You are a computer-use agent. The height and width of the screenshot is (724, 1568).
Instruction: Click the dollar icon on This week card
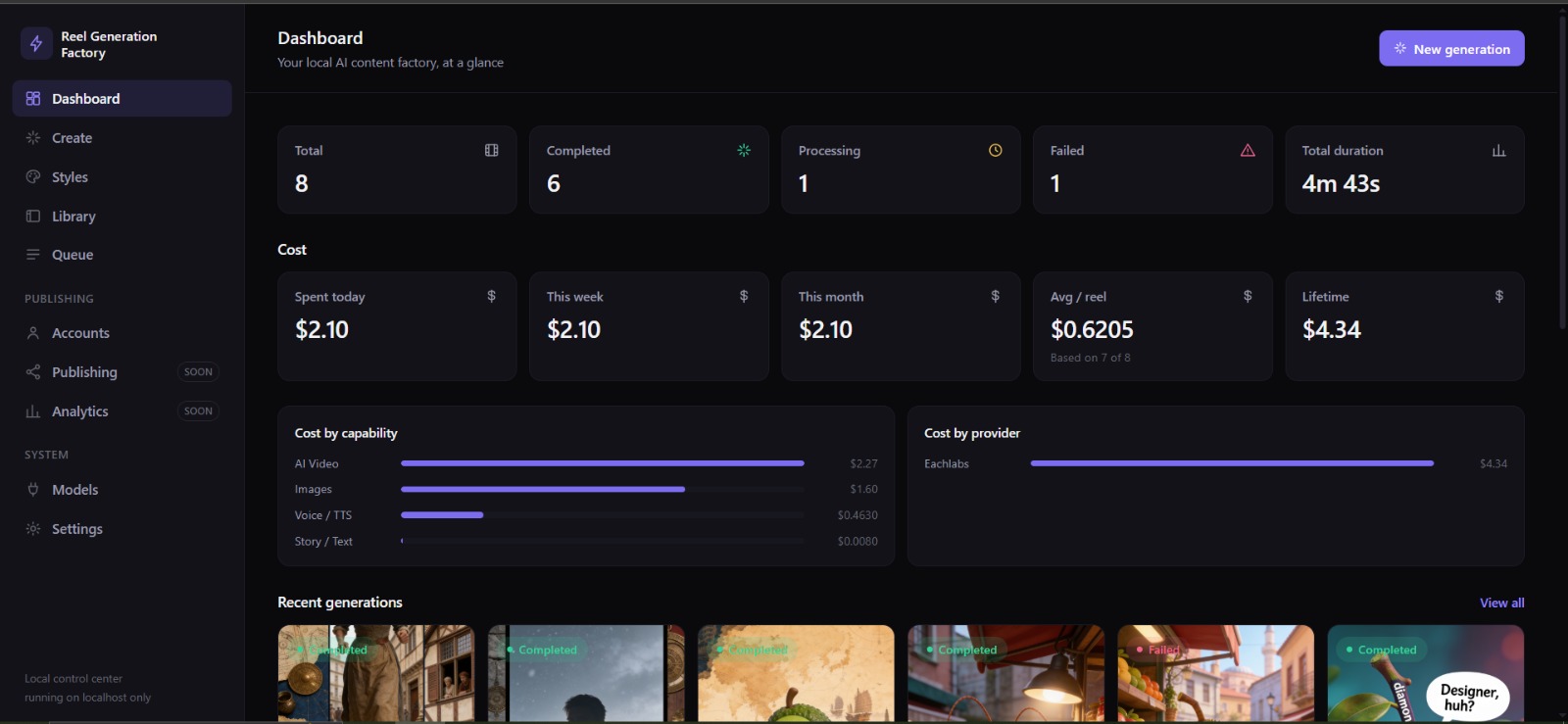coord(744,296)
